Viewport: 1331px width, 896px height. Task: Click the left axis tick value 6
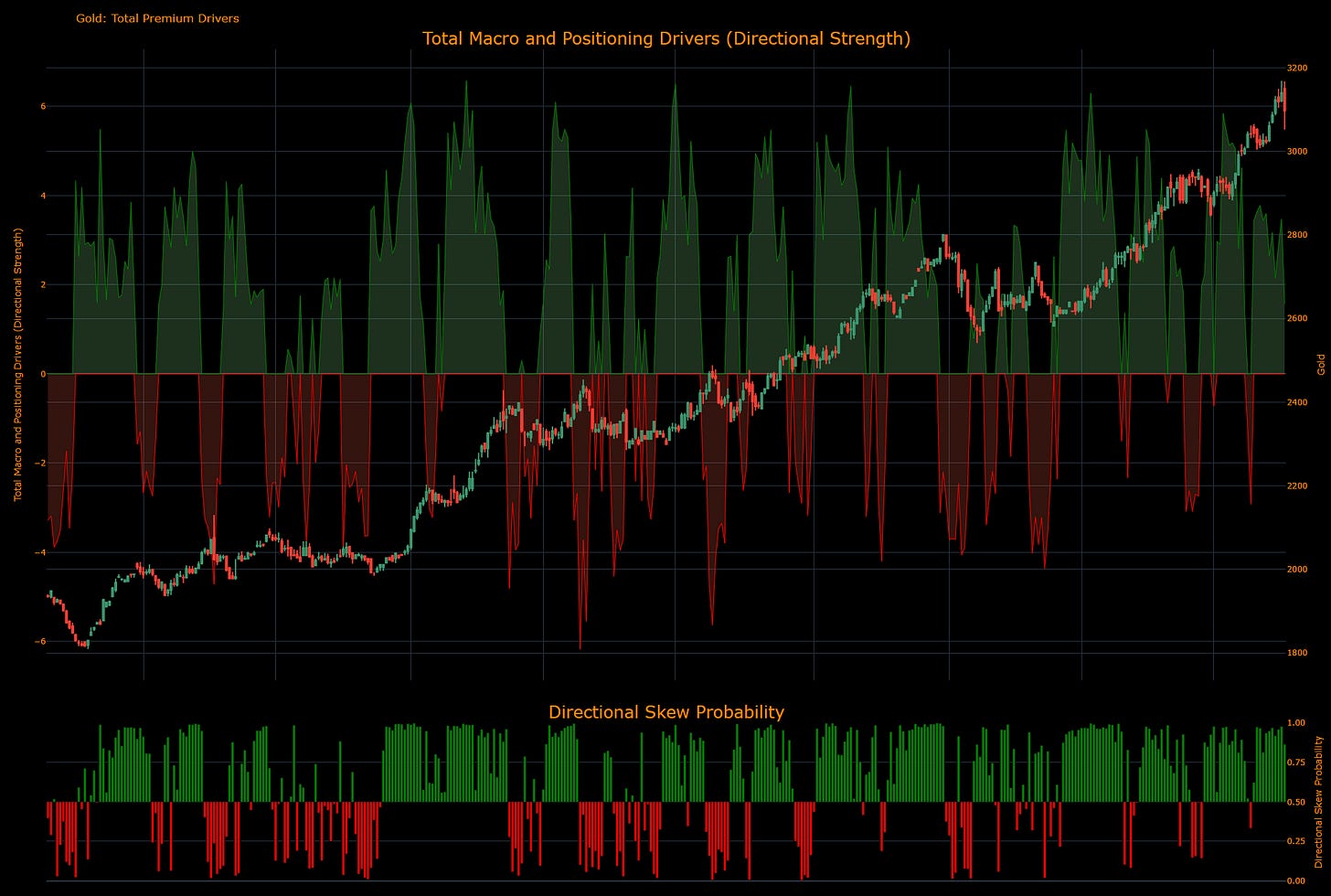click(43, 106)
